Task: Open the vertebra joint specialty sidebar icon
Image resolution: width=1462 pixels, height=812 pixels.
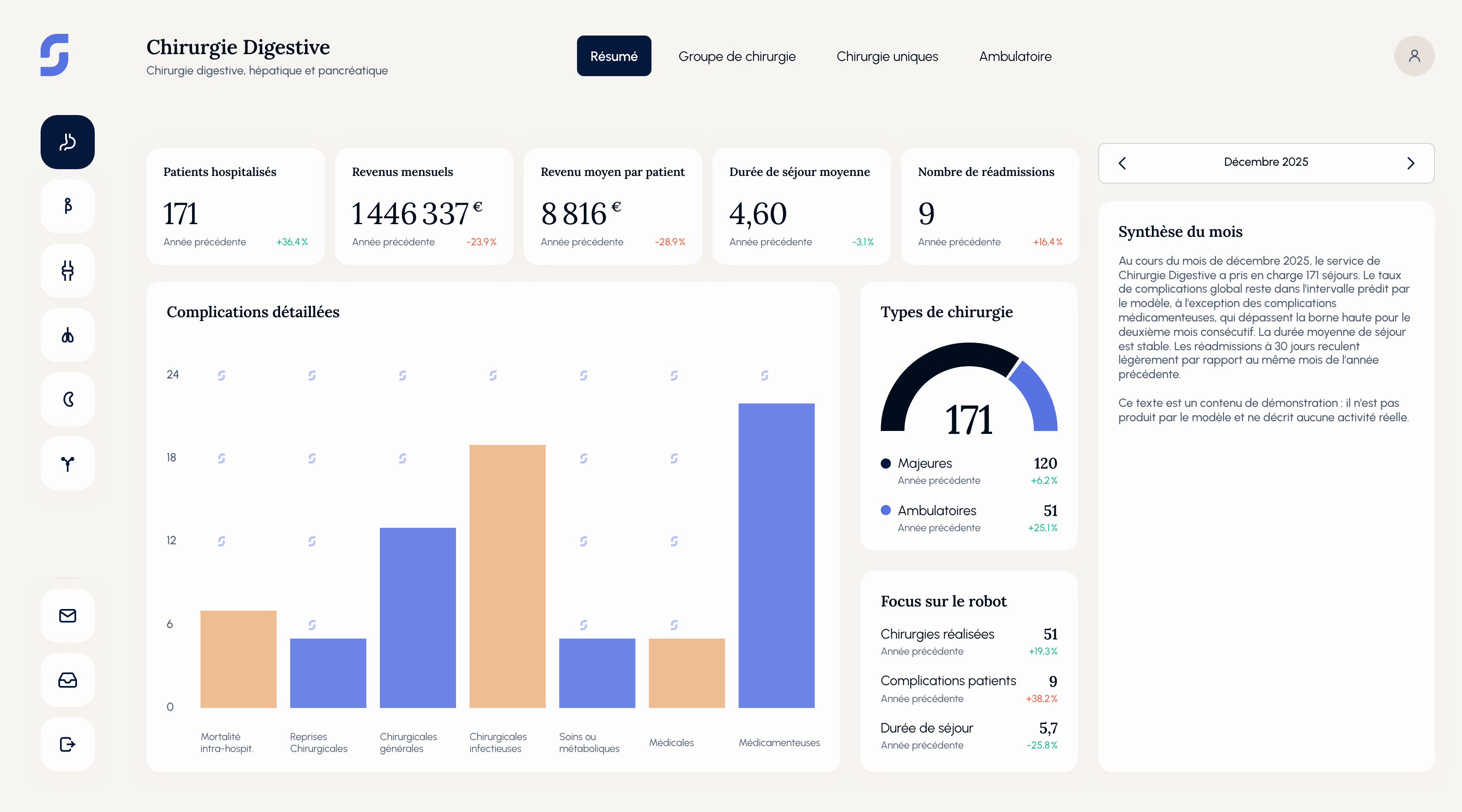Action: (x=68, y=271)
